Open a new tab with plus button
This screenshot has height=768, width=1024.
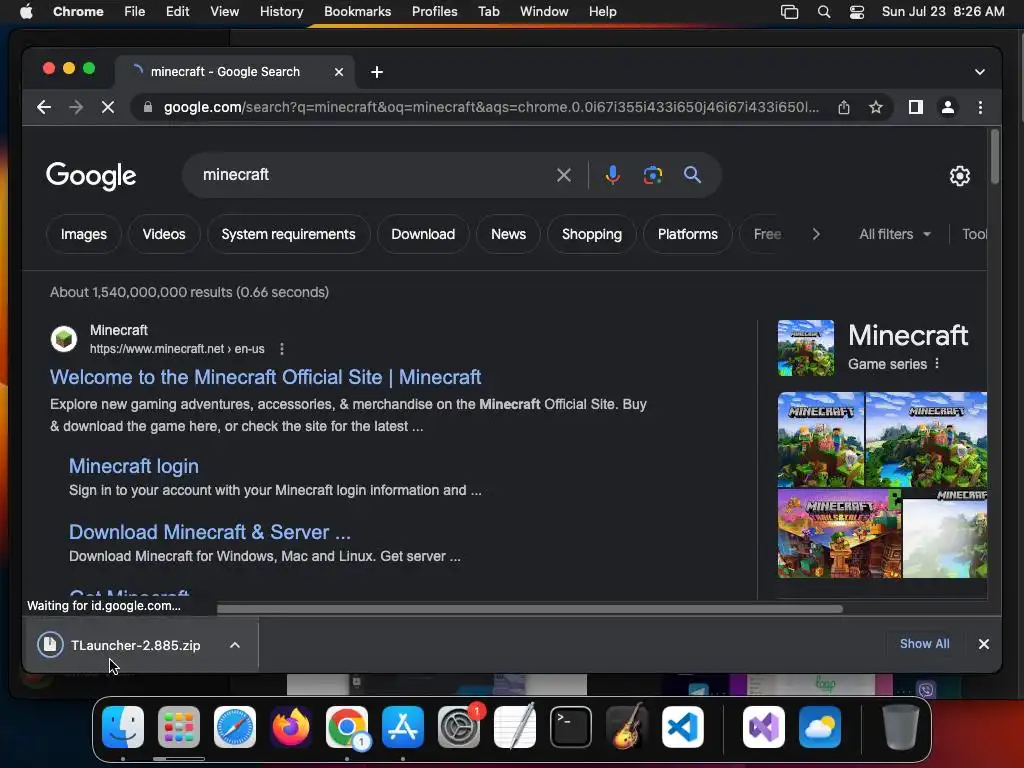click(x=377, y=72)
